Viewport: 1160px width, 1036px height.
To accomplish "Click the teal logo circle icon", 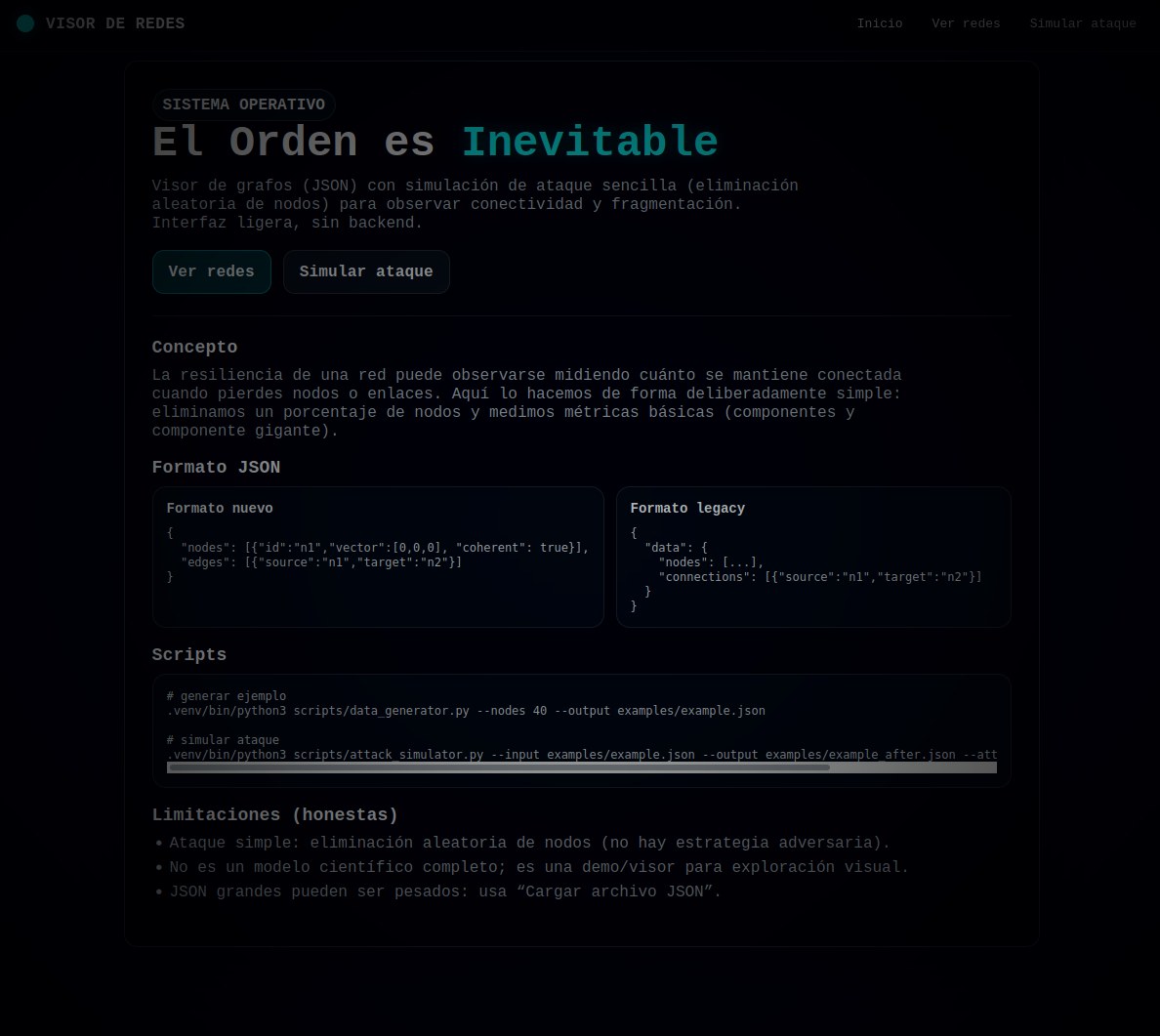I will 26,23.
